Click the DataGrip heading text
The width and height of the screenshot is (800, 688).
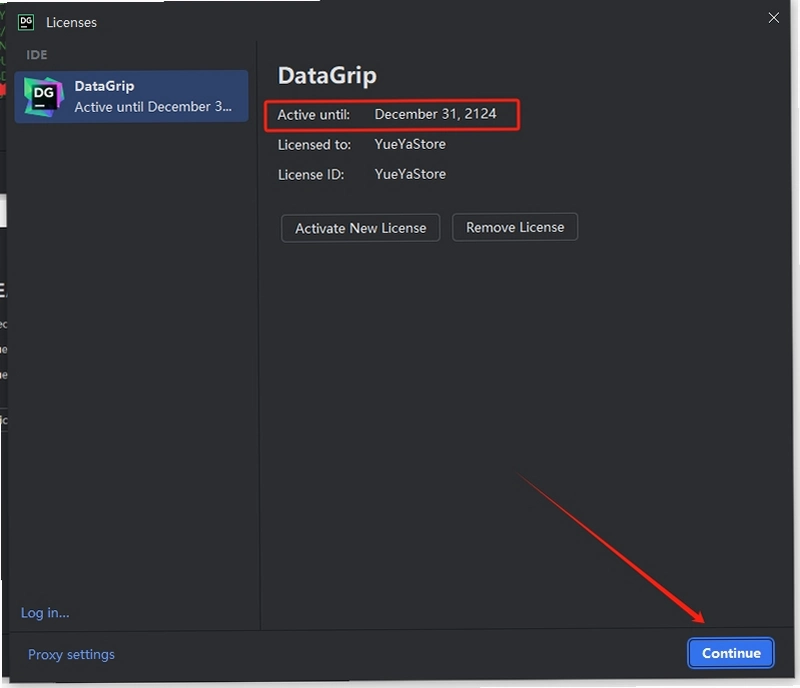pyautogui.click(x=327, y=76)
